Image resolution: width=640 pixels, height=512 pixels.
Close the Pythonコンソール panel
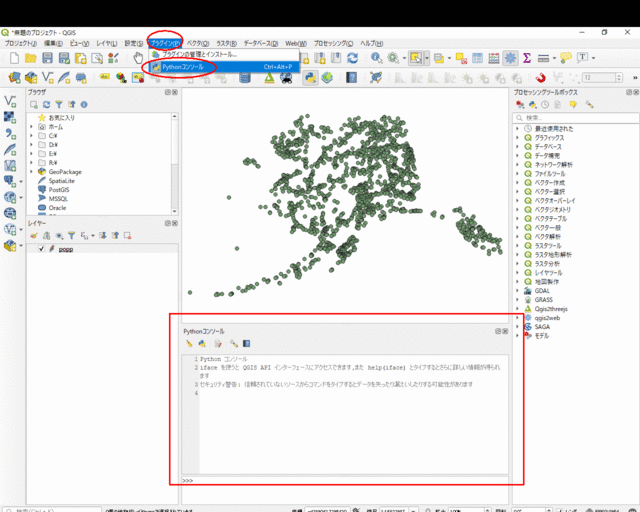tap(505, 331)
